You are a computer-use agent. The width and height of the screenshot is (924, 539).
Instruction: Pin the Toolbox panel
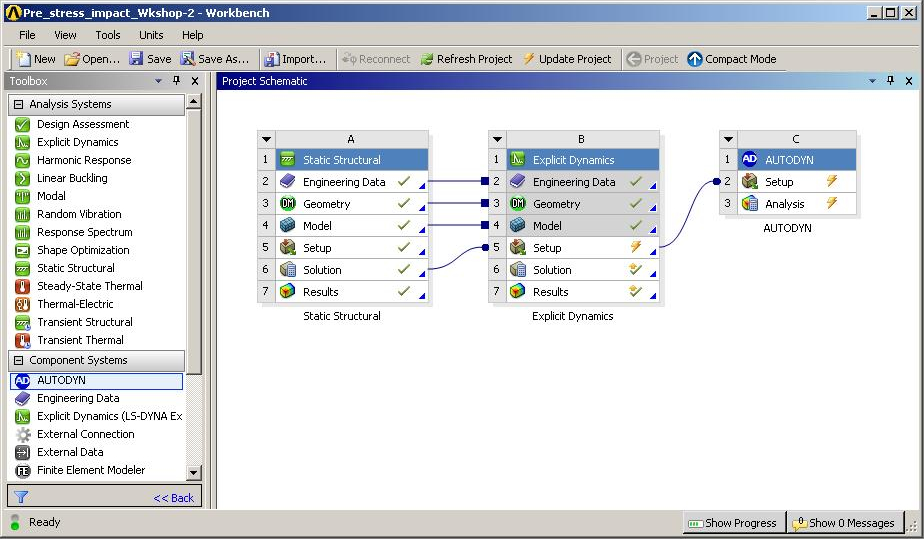click(x=176, y=81)
